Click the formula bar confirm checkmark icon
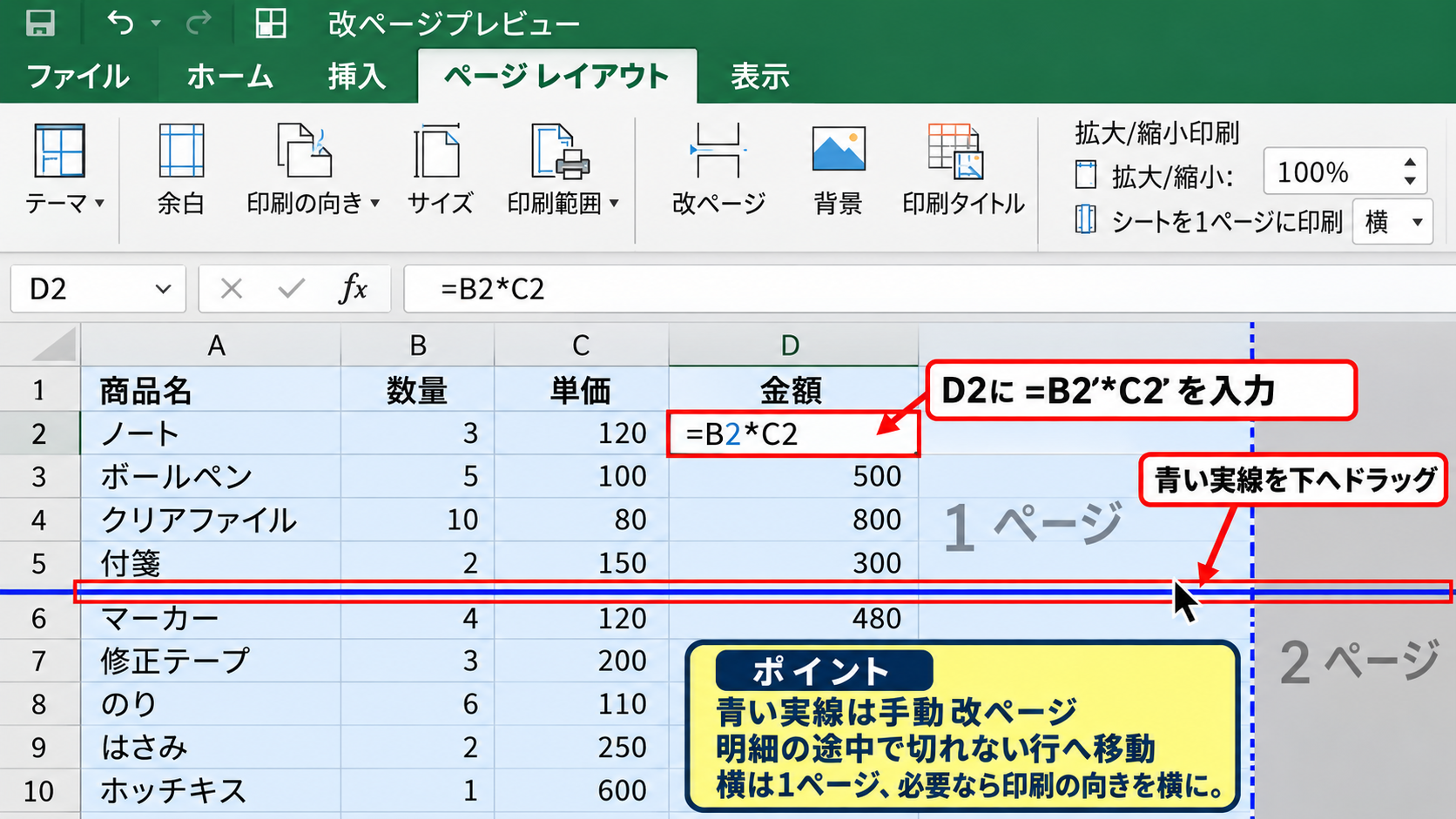This screenshot has height=819, width=1456. point(292,288)
